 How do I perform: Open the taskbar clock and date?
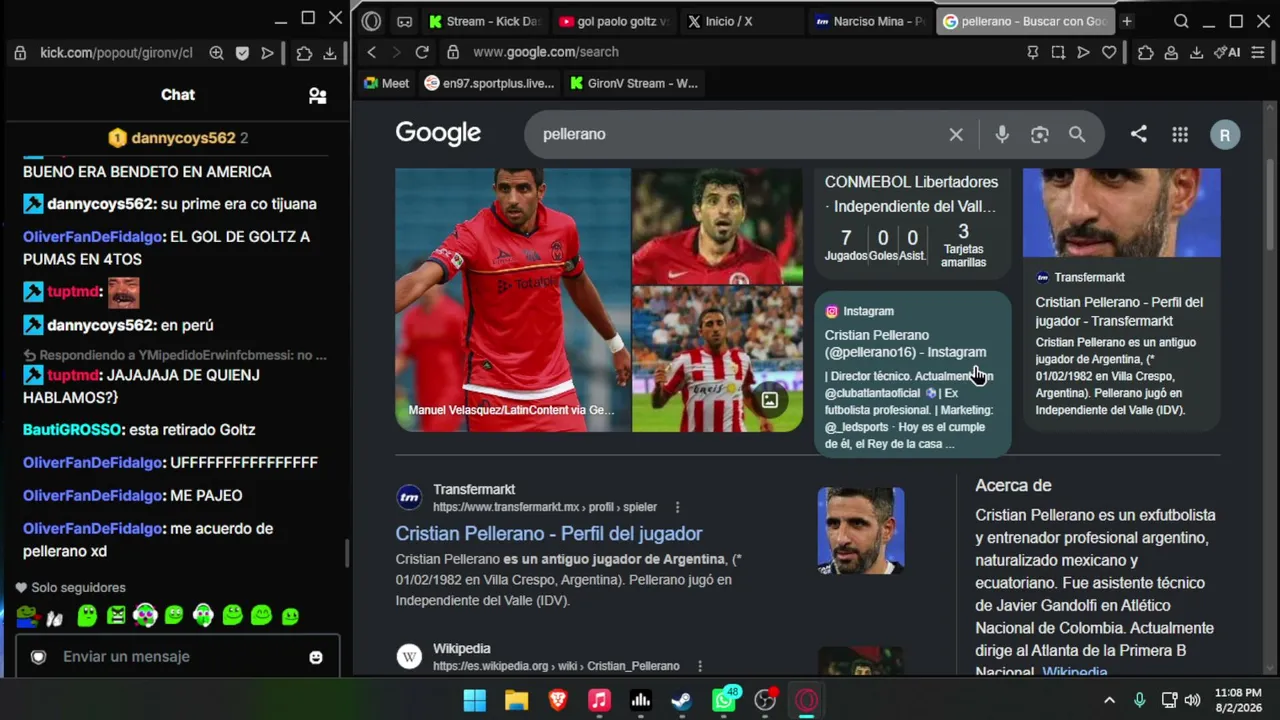1238,700
